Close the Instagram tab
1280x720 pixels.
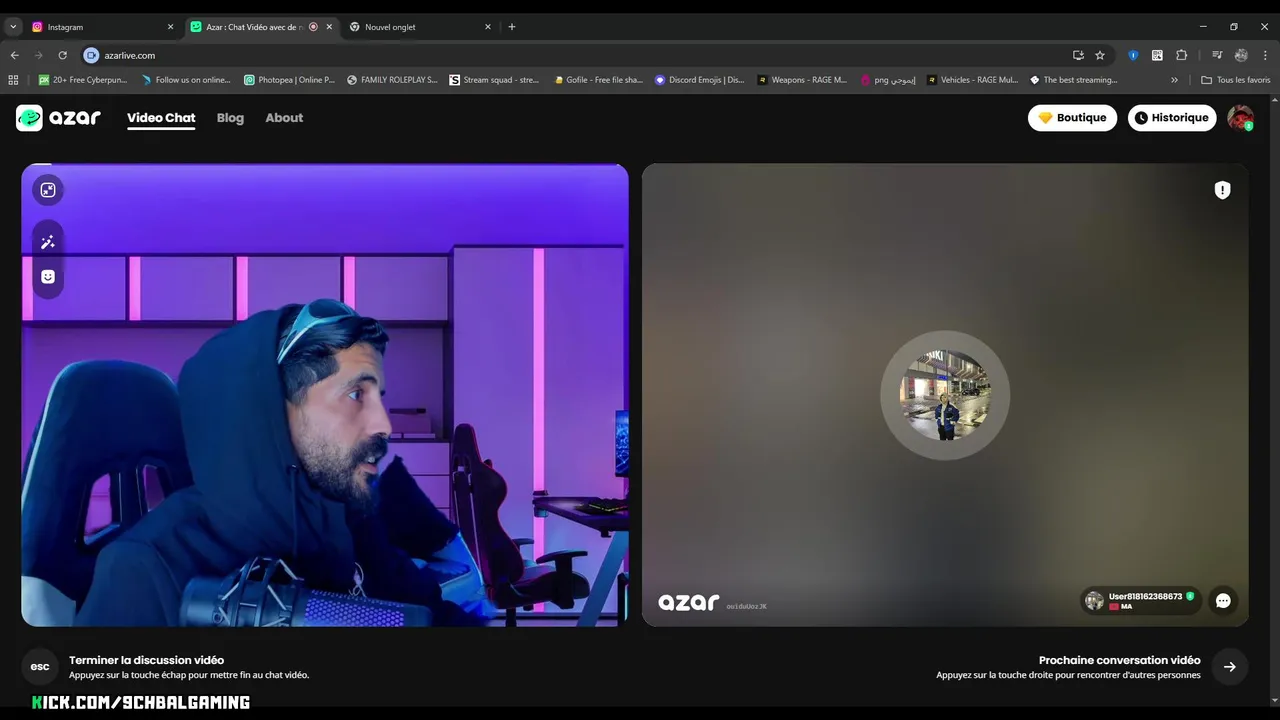click(170, 27)
